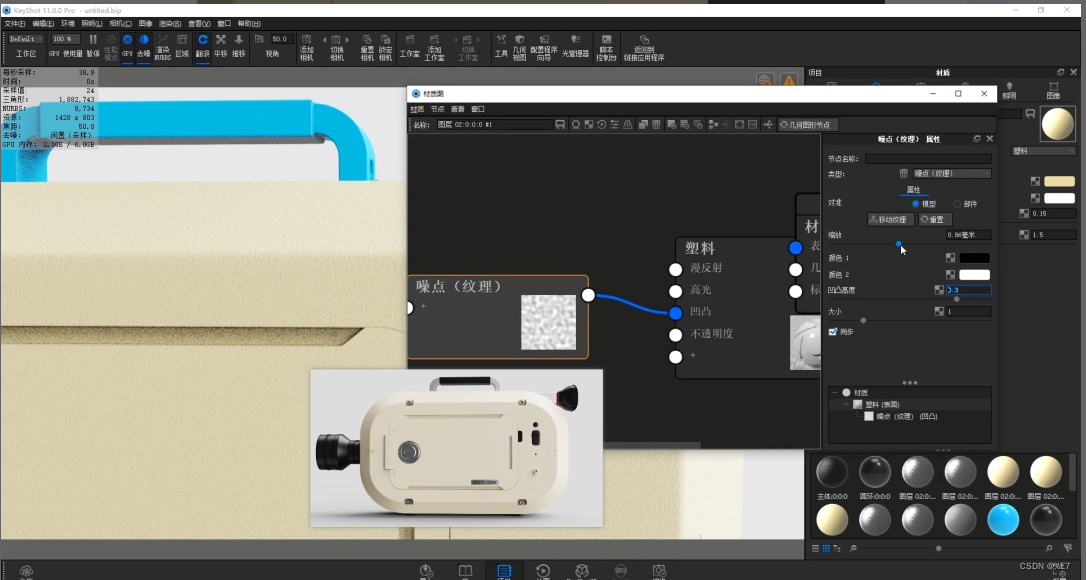Open the Light Manager (光管理器)
The height and width of the screenshot is (580, 1086).
[575, 46]
